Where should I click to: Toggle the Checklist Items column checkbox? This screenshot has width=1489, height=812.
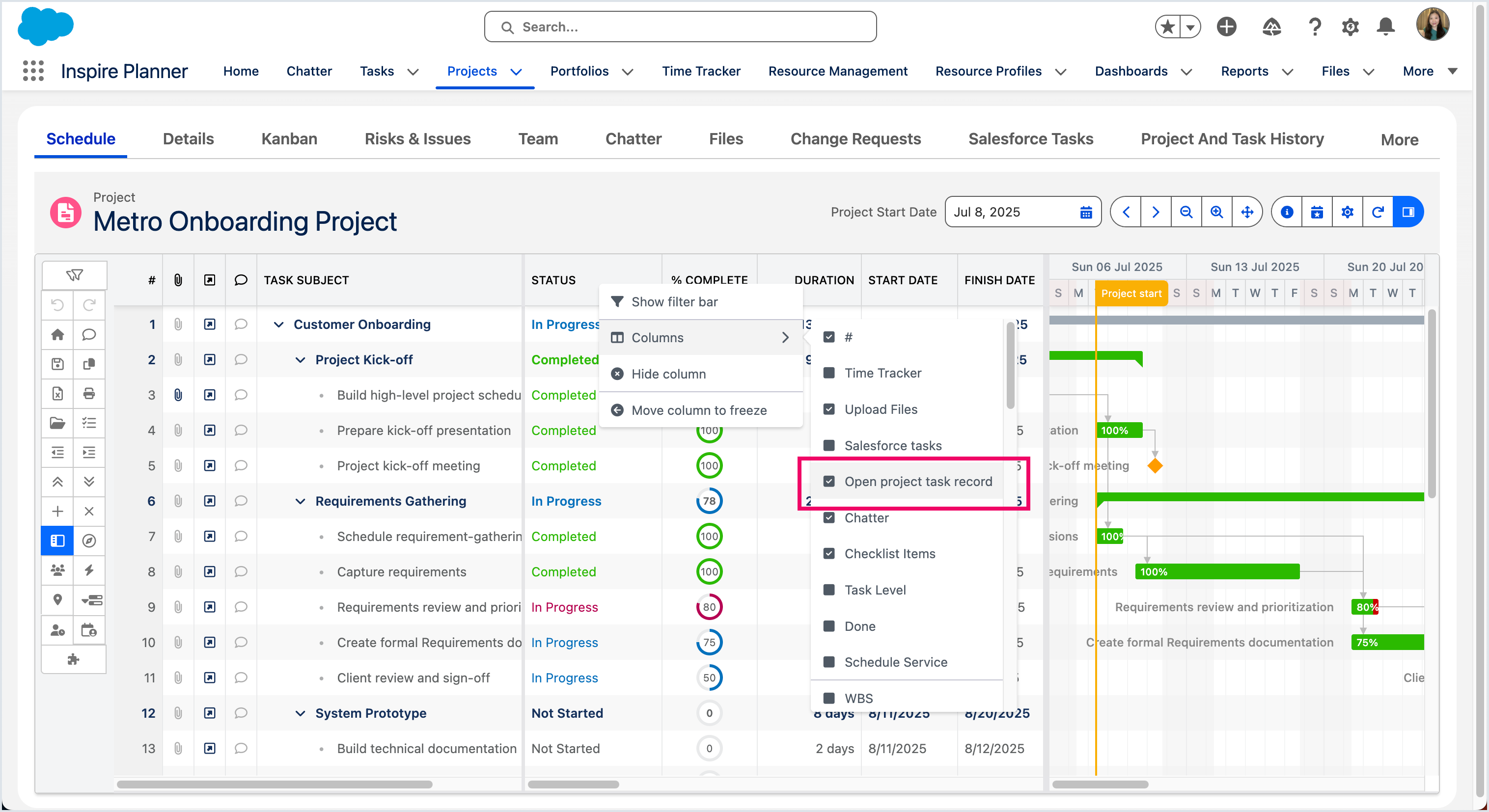point(829,554)
